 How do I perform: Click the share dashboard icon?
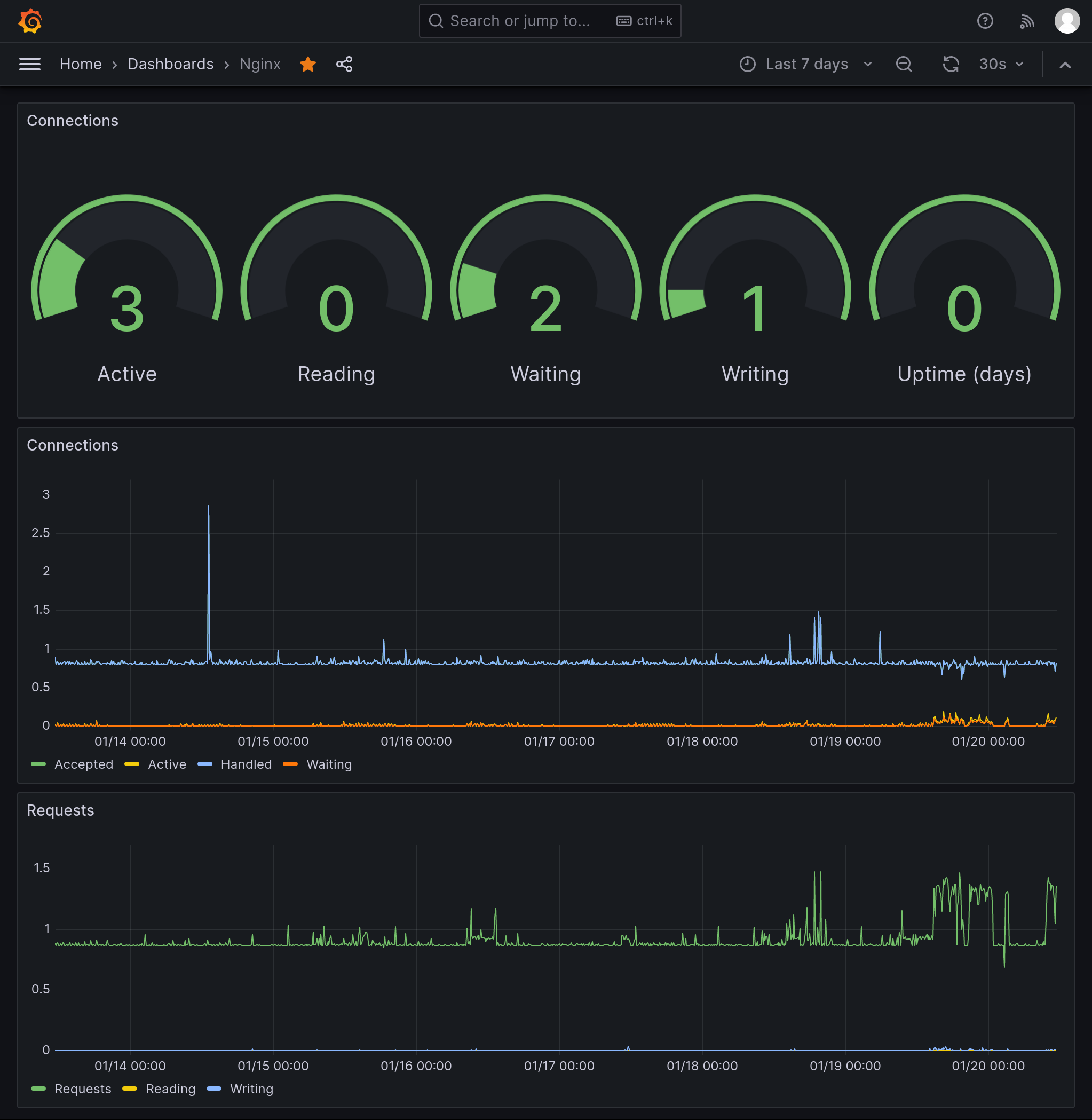344,64
